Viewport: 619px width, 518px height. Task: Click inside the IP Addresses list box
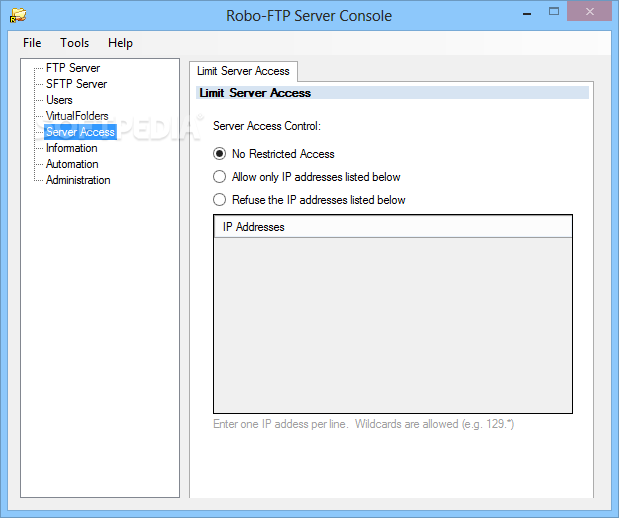pyautogui.click(x=393, y=325)
